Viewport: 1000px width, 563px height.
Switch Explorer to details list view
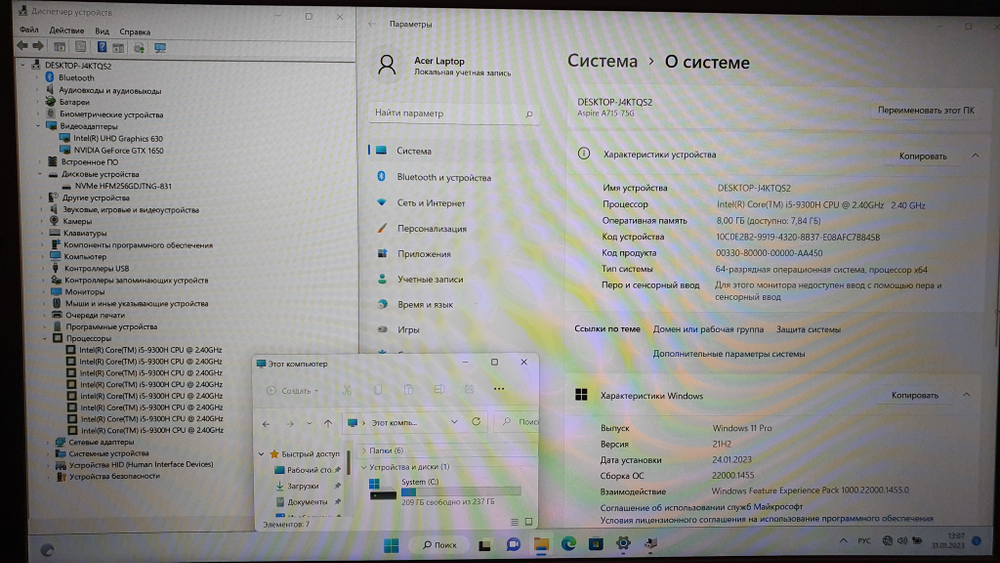click(x=513, y=521)
